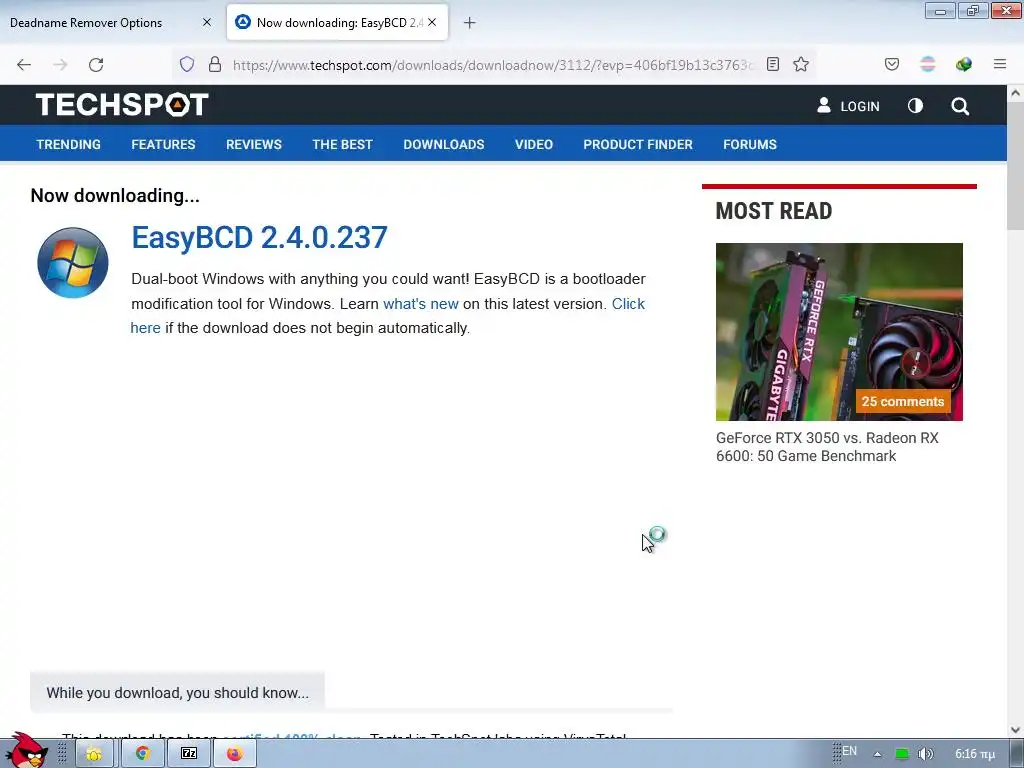Show hidden system tray icons arrow
1024x768 pixels.
tap(877, 754)
